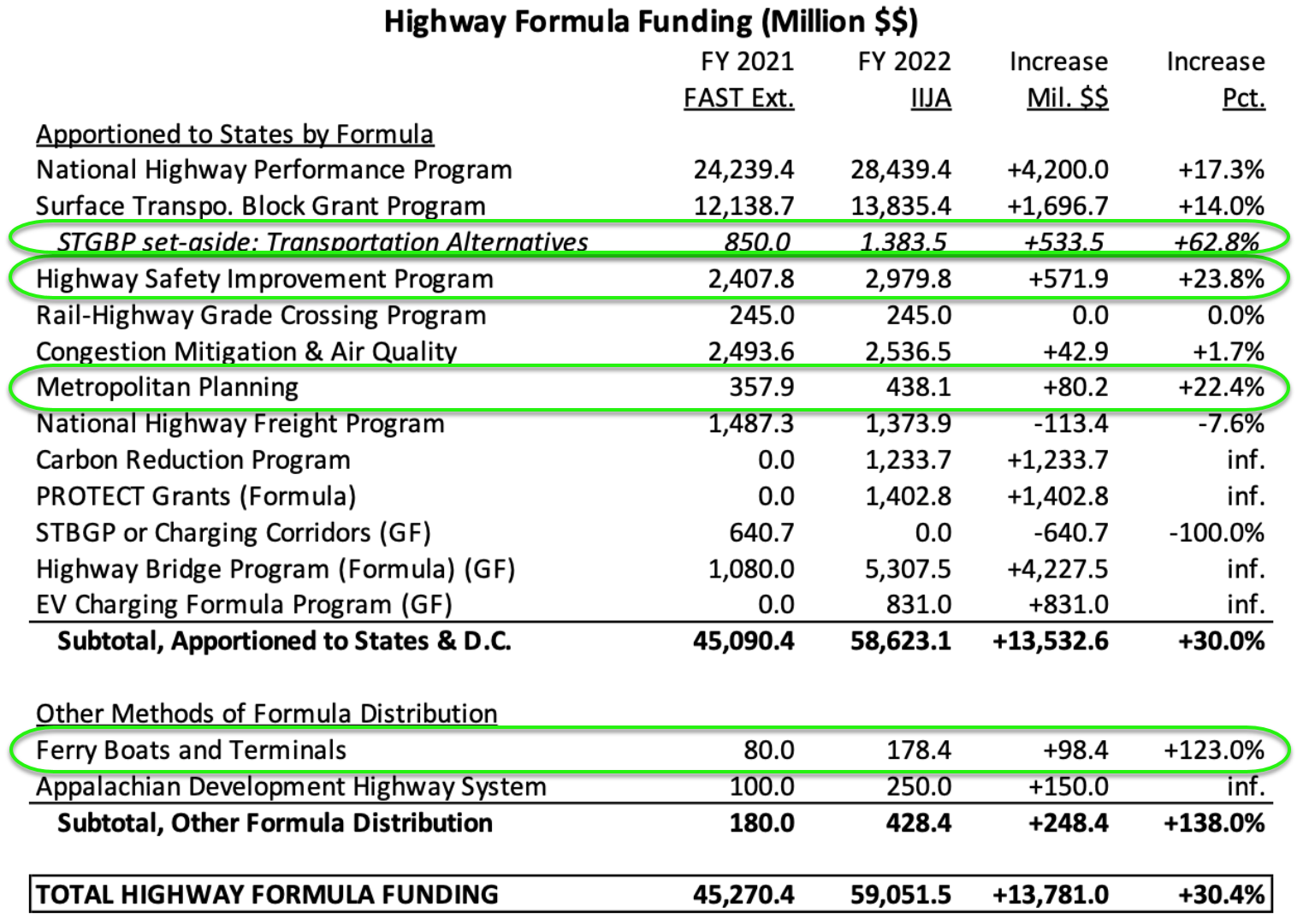Select the +42.9 increase value
1309x924 pixels.
[1075, 352]
